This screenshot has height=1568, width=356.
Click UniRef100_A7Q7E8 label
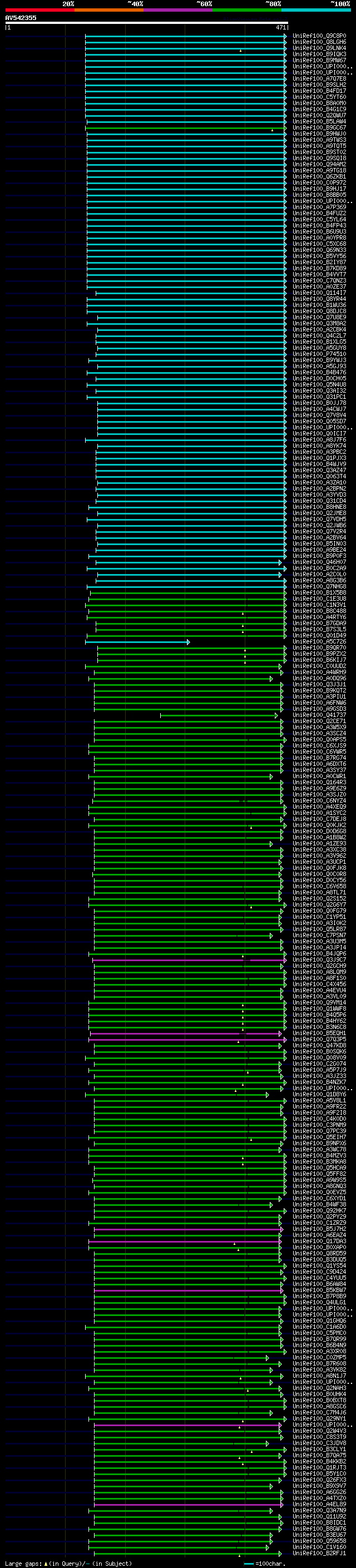(x=319, y=78)
